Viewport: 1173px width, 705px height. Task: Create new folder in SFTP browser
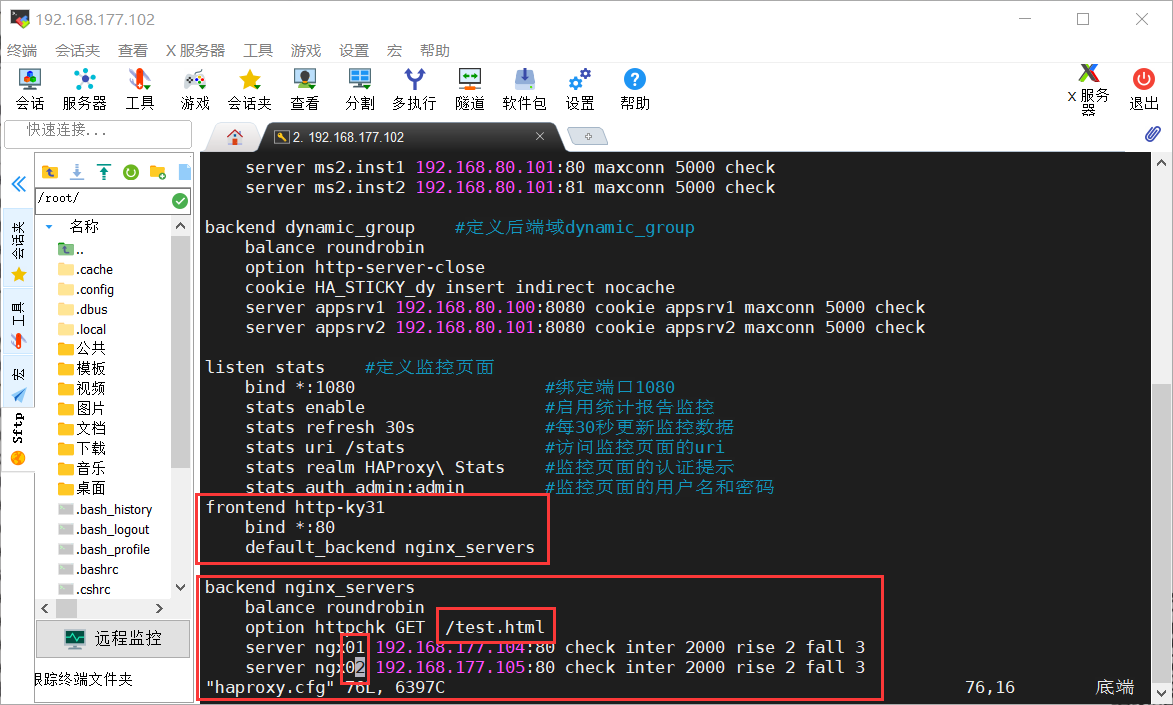pyautogui.click(x=158, y=172)
